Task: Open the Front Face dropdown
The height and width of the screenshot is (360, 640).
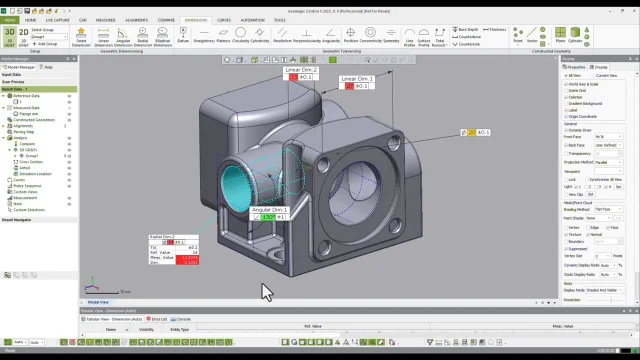Action: (x=608, y=137)
